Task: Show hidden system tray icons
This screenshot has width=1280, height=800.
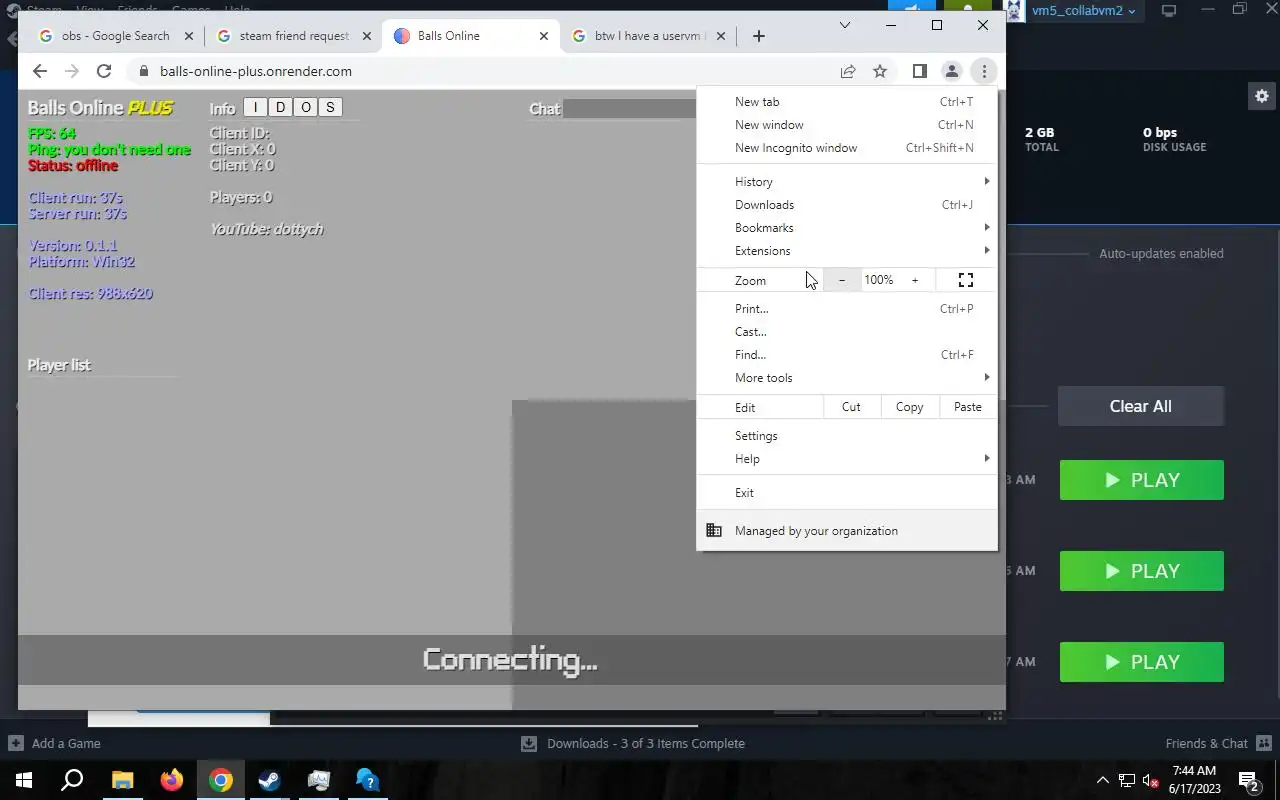Action: [1103, 780]
